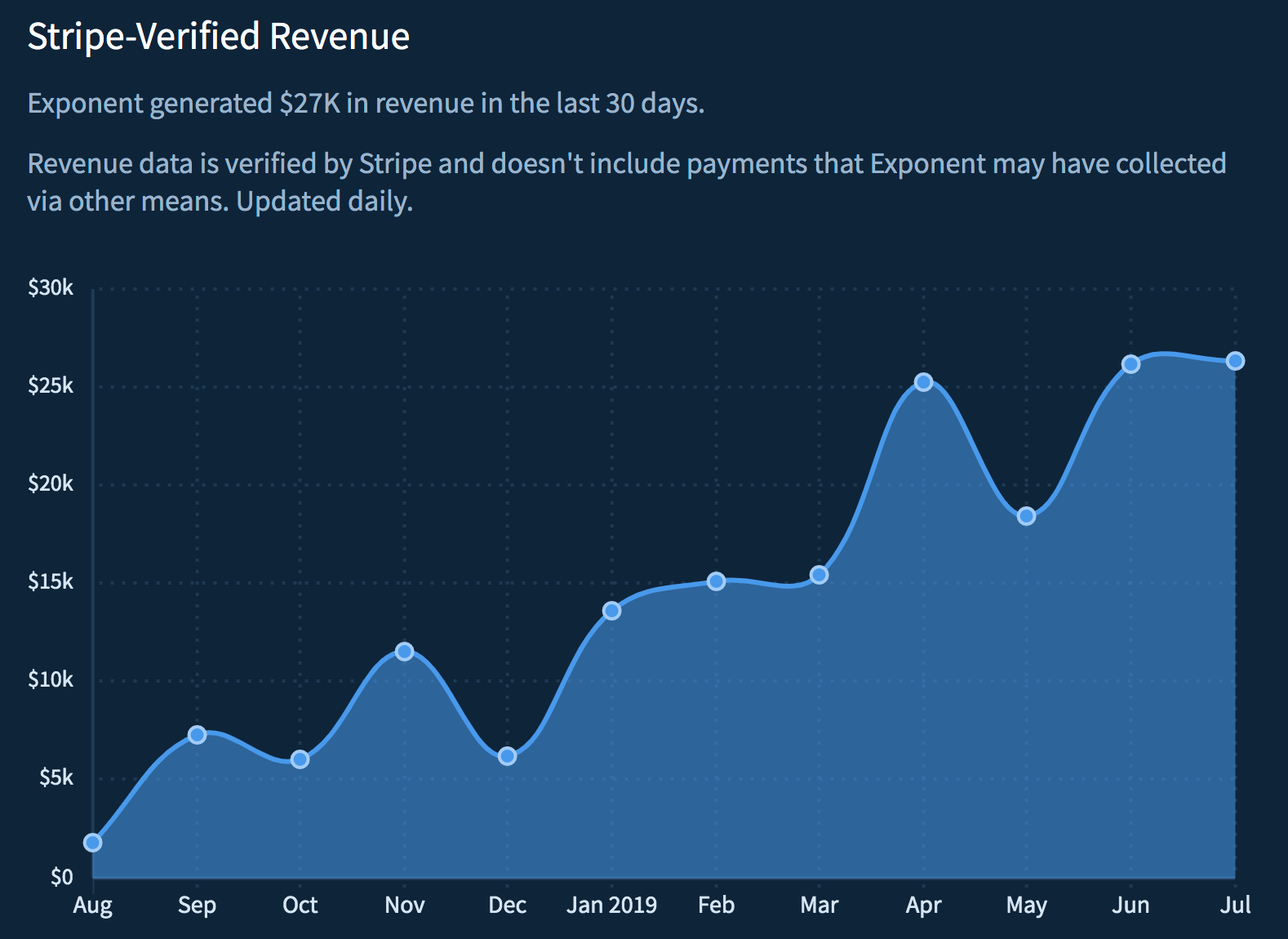Click the Sep data point on the chart
The height and width of the screenshot is (939, 1288).
coord(197,735)
